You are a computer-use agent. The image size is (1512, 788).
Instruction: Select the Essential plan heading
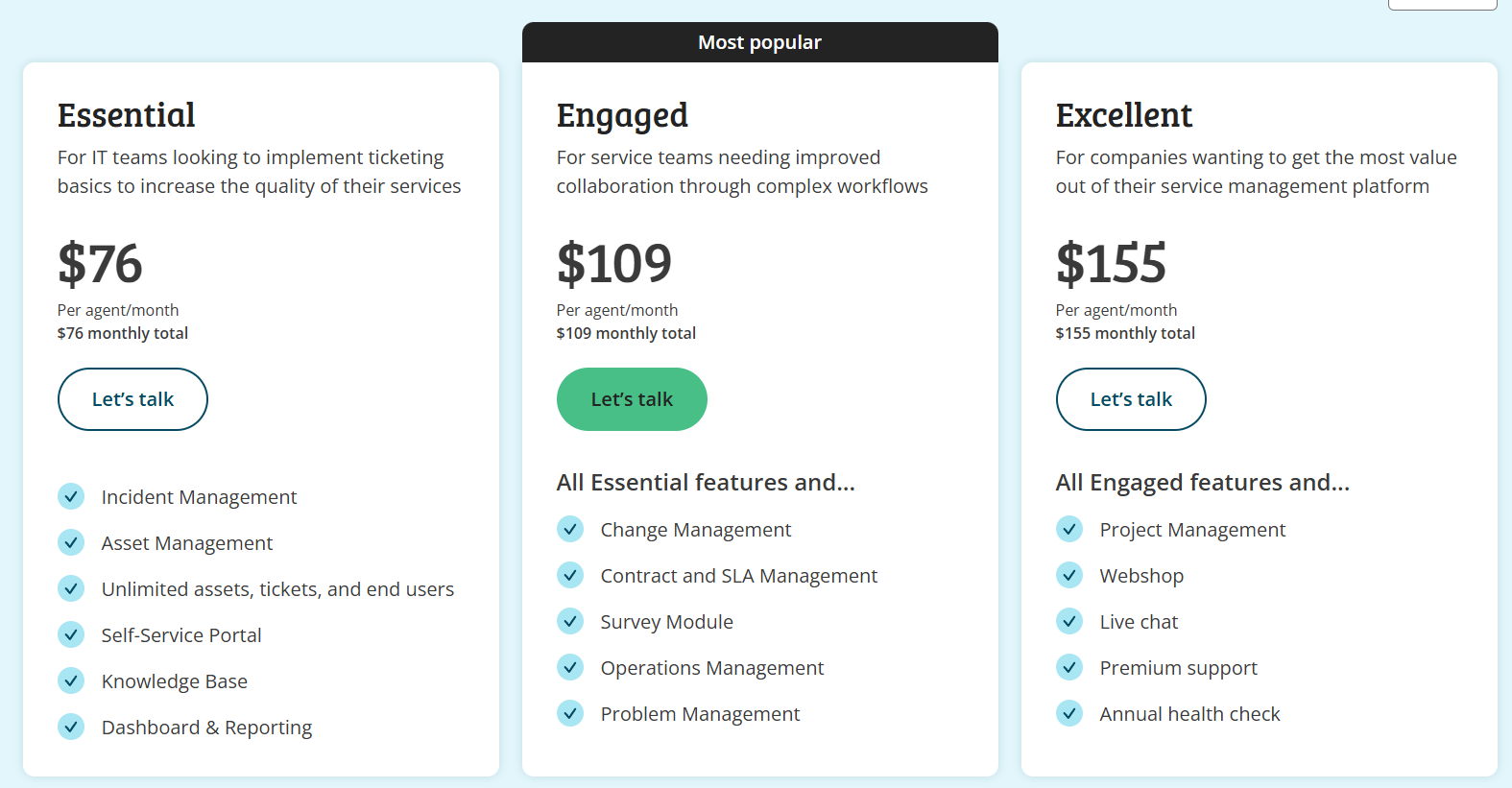tap(126, 115)
